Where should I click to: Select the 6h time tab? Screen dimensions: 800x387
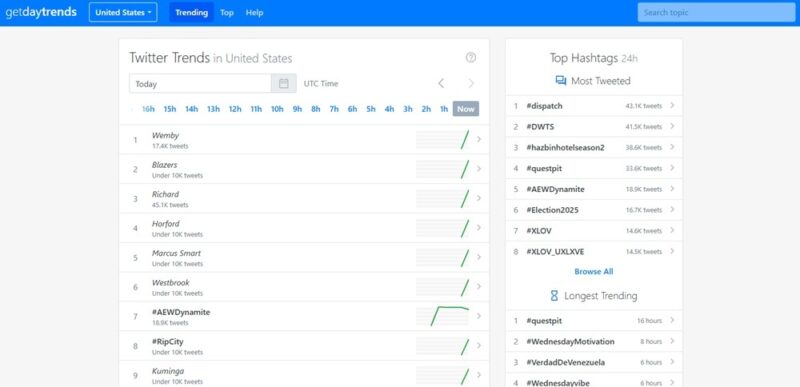352,109
